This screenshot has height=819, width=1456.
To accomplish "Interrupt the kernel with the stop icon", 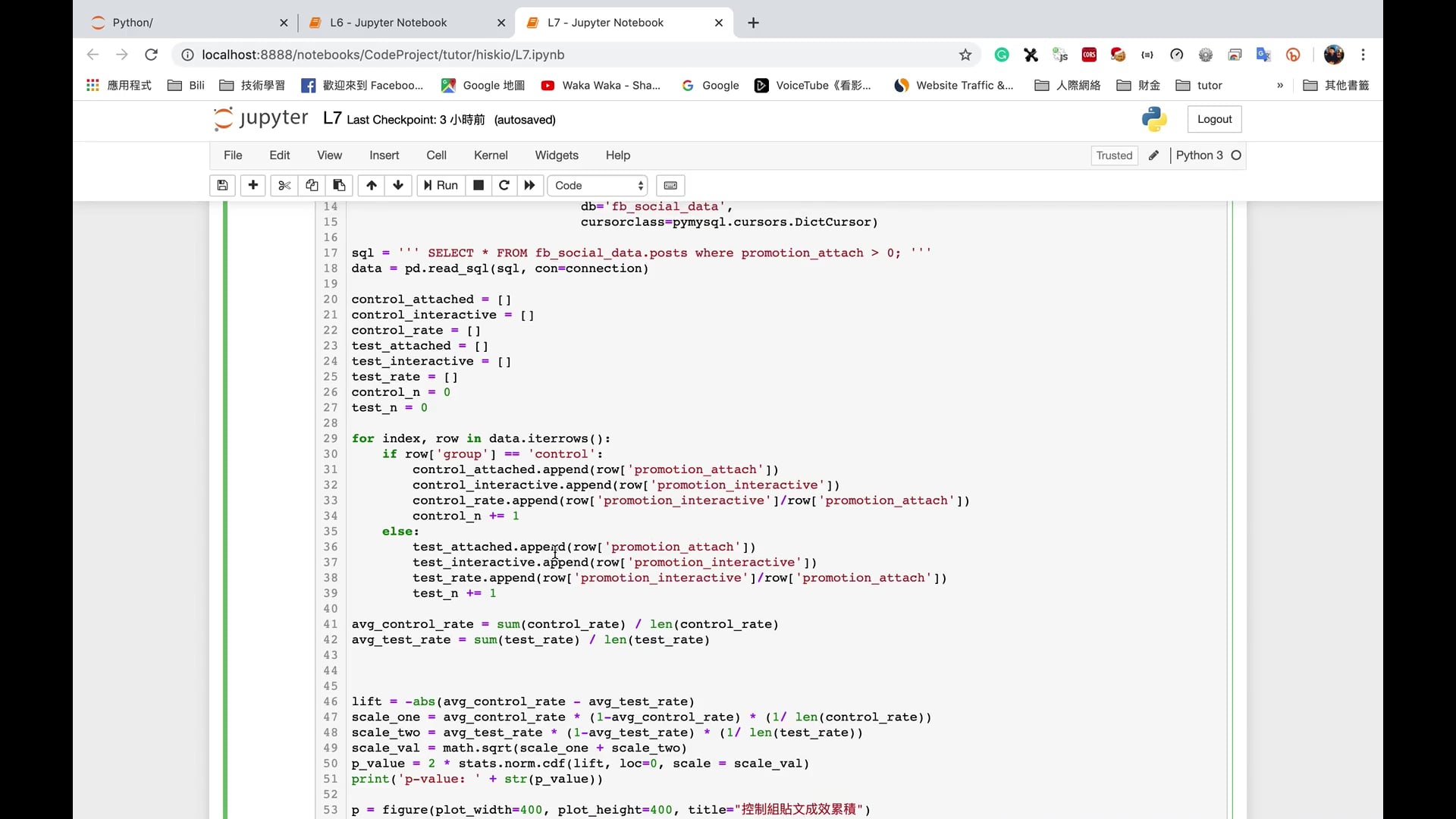I will (479, 185).
